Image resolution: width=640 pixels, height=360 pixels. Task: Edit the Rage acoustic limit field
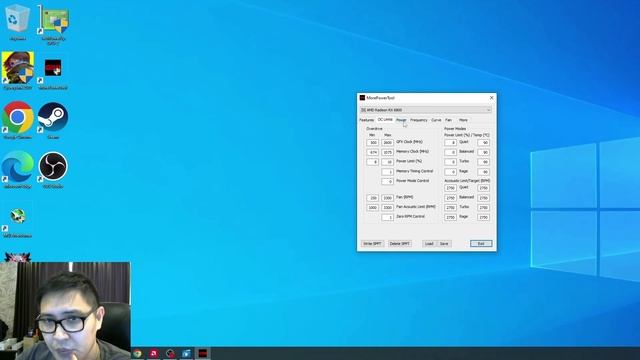(x=450, y=218)
